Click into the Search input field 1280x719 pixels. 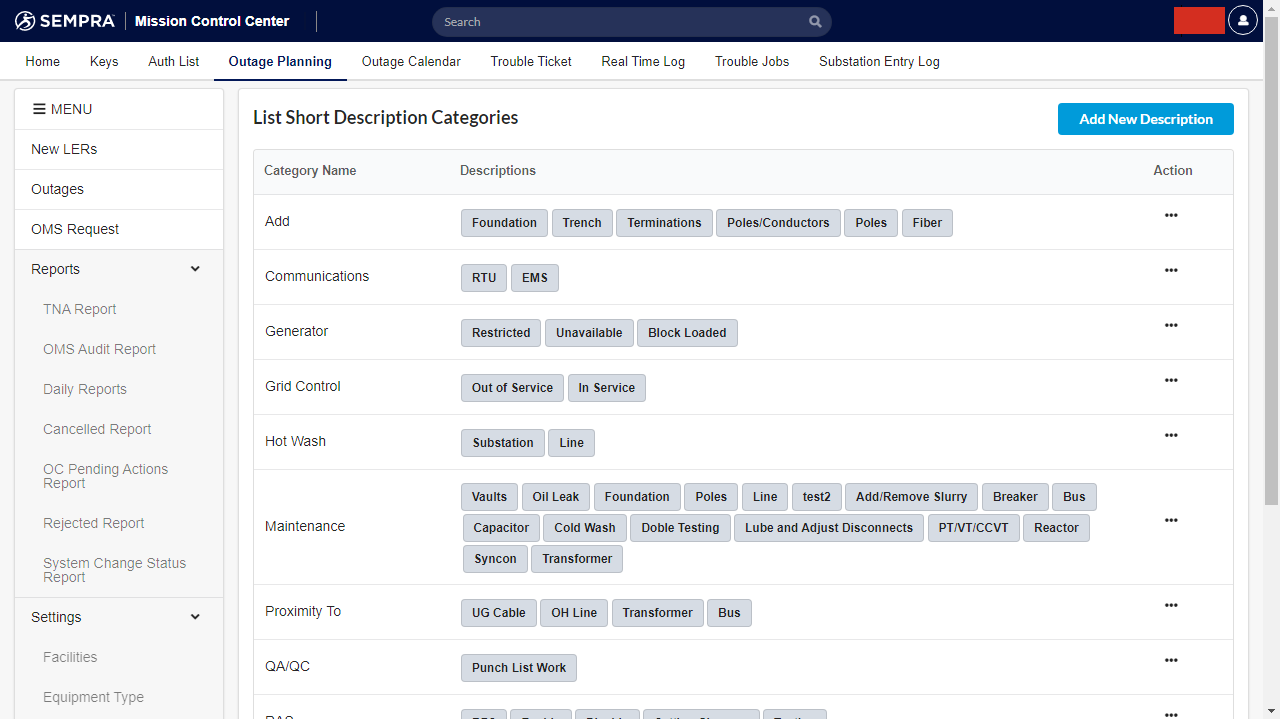click(x=620, y=22)
